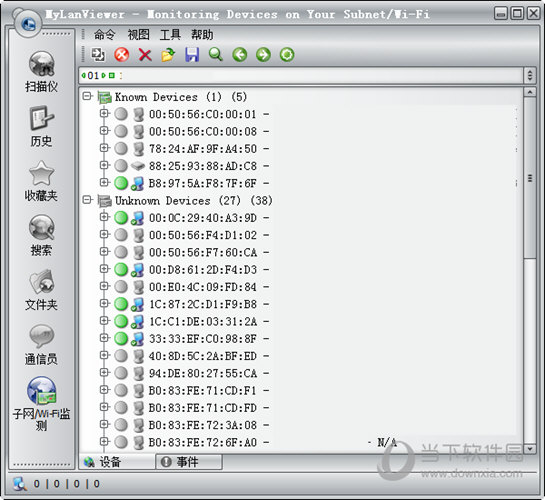The image size is (545, 500).
Task: Open the 通信员 messenger panel
Action: [x=41, y=345]
